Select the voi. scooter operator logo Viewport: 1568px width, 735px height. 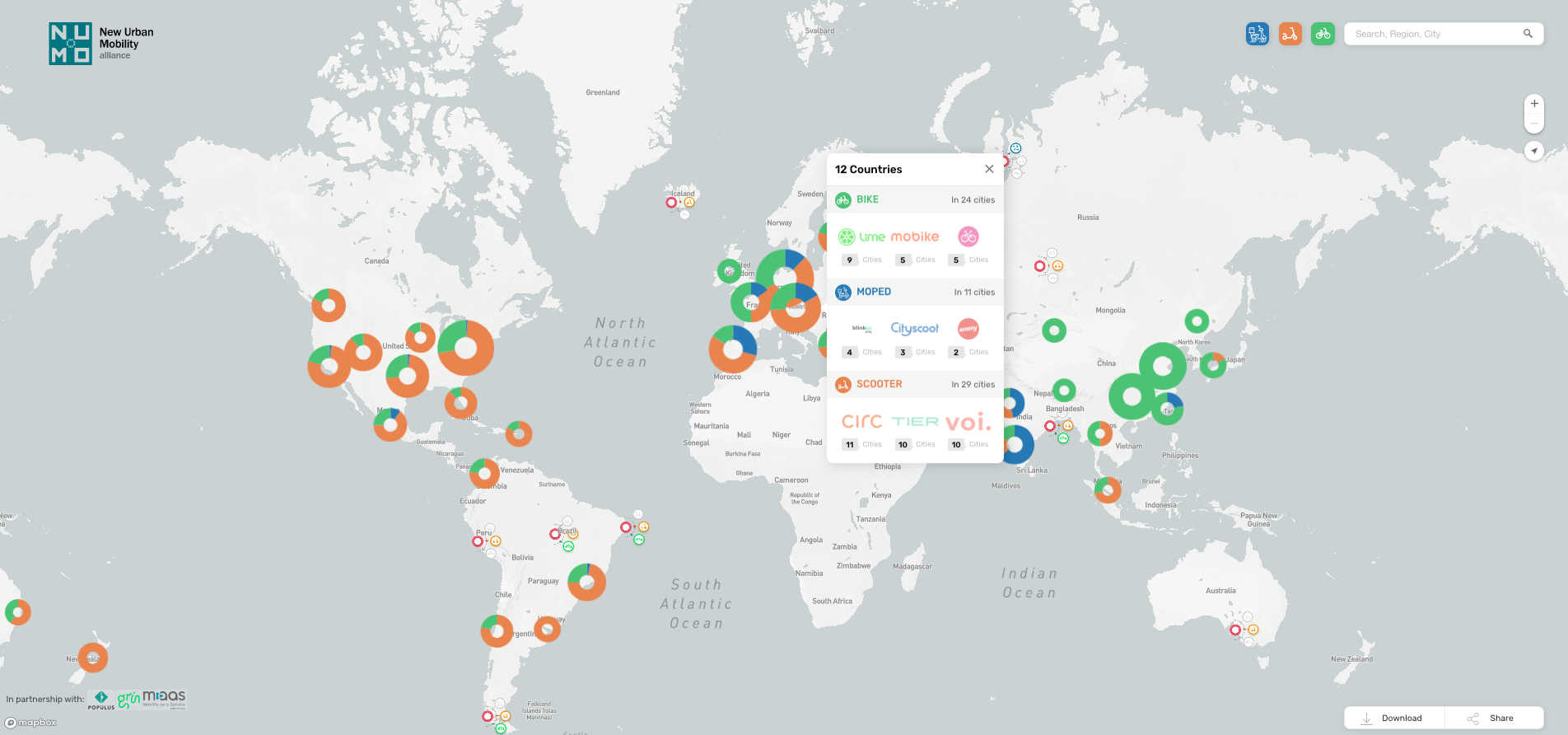coord(968,422)
